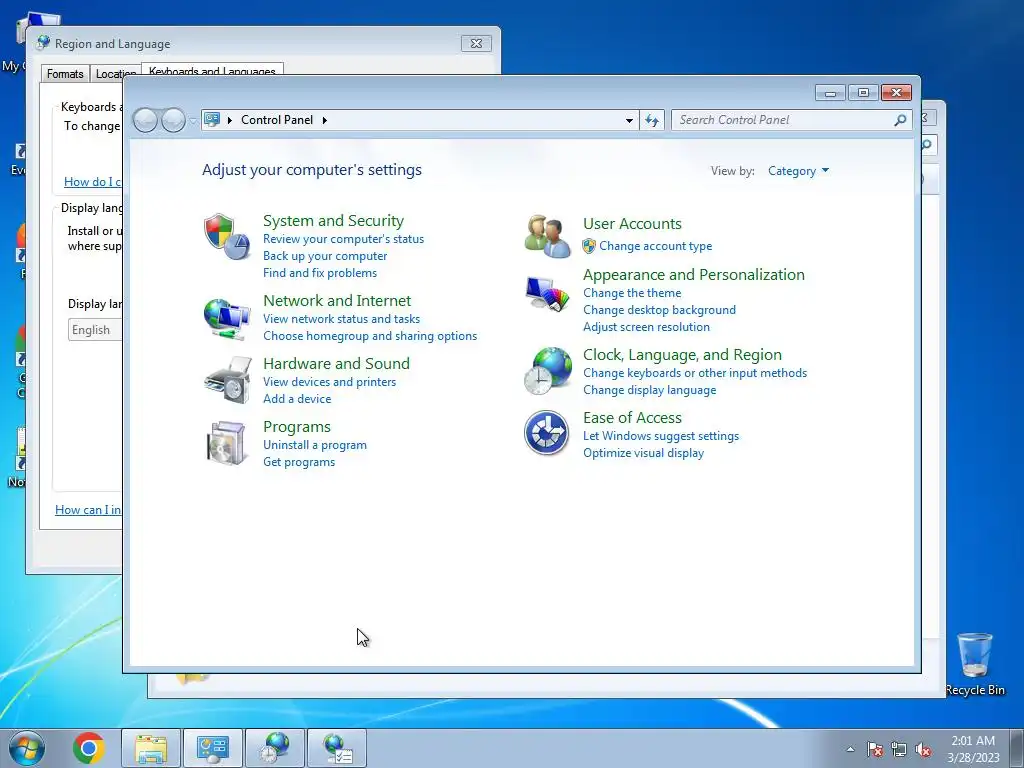Click View devices and printers
The image size is (1024, 768).
[x=329, y=382]
